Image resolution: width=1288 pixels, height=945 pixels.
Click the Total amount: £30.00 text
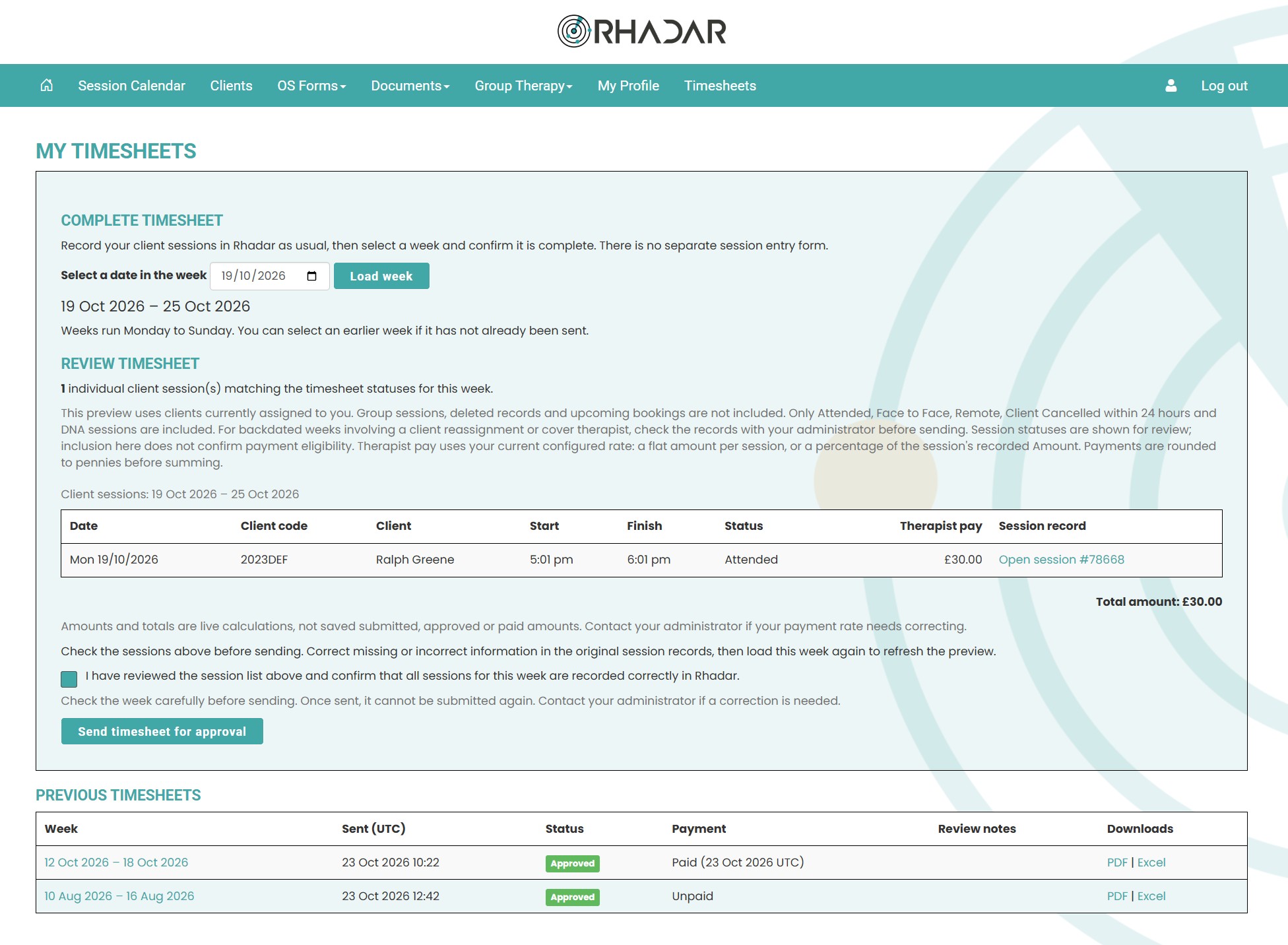click(x=1159, y=602)
